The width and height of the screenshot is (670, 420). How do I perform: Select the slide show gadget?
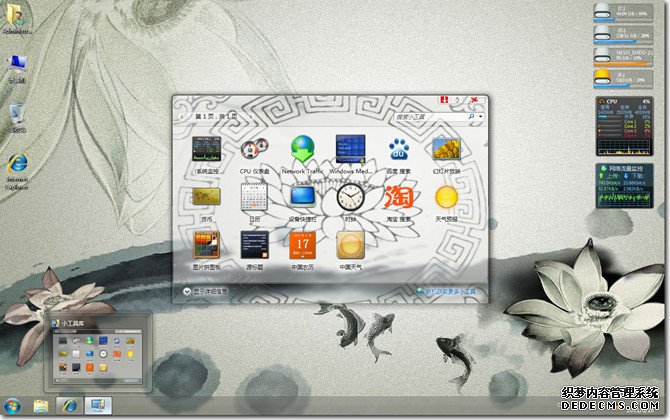coord(447,149)
